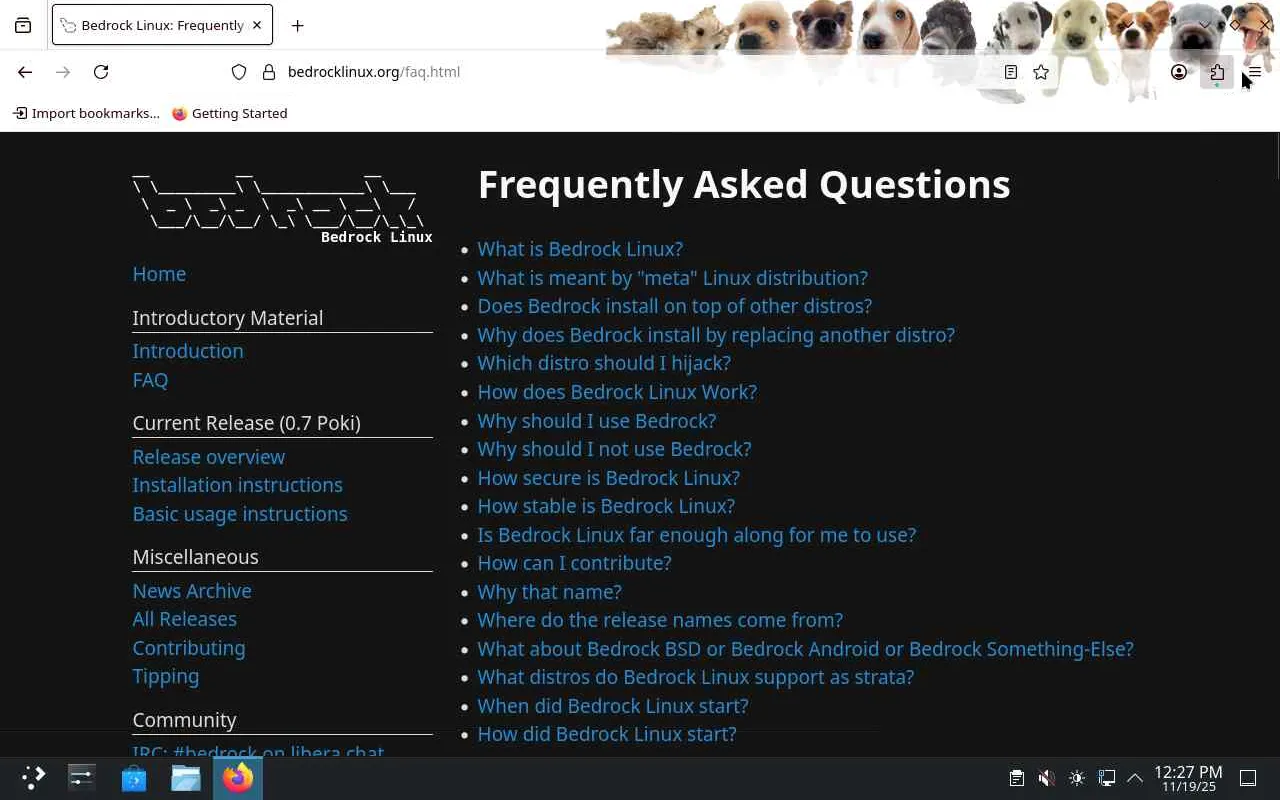Jump to 'Why that name?' question
1280x800 pixels.
pyautogui.click(x=549, y=592)
